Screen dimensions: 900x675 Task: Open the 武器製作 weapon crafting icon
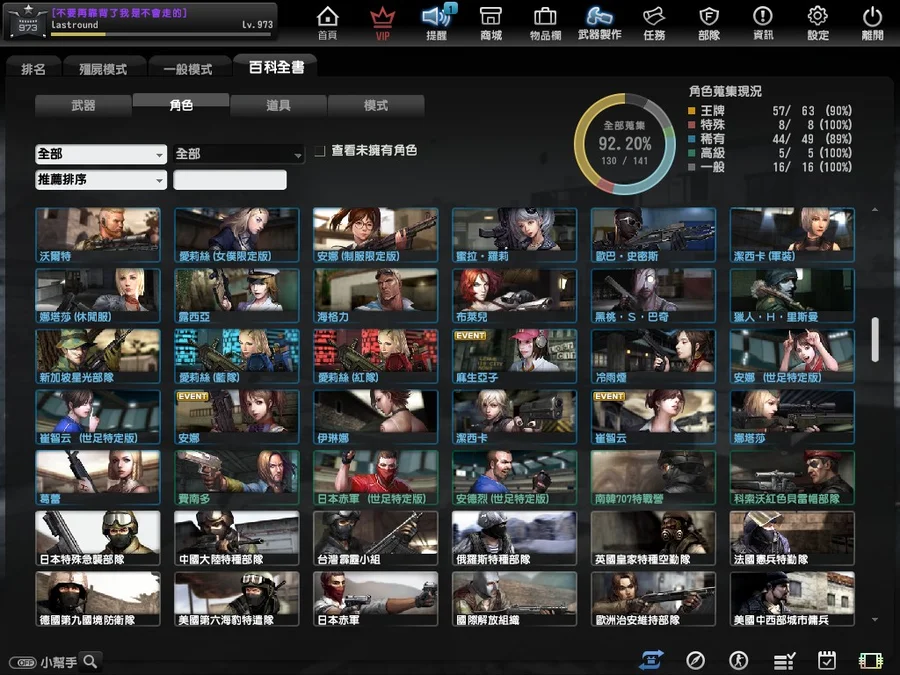600,22
